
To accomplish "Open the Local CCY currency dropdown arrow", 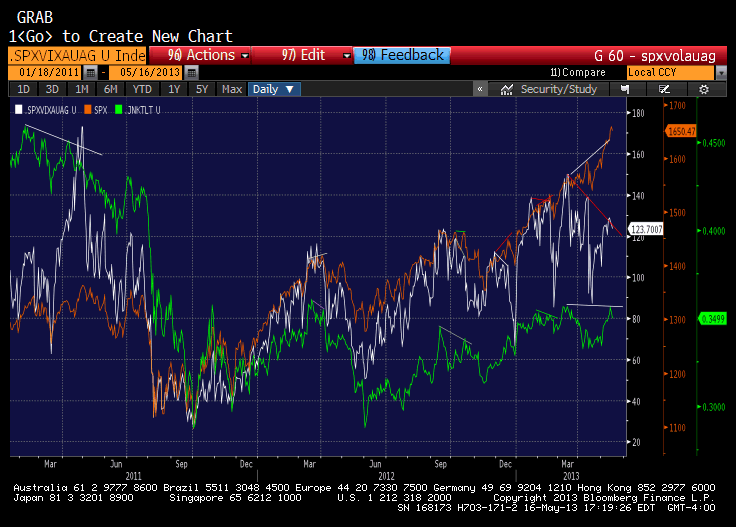I will click(x=721, y=73).
